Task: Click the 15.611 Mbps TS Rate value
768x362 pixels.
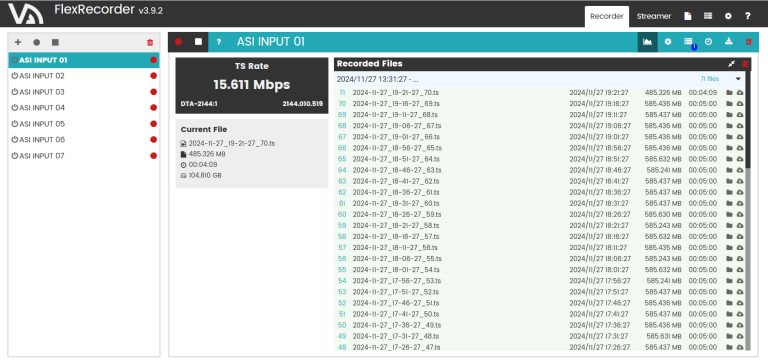Action: pyautogui.click(x=252, y=85)
